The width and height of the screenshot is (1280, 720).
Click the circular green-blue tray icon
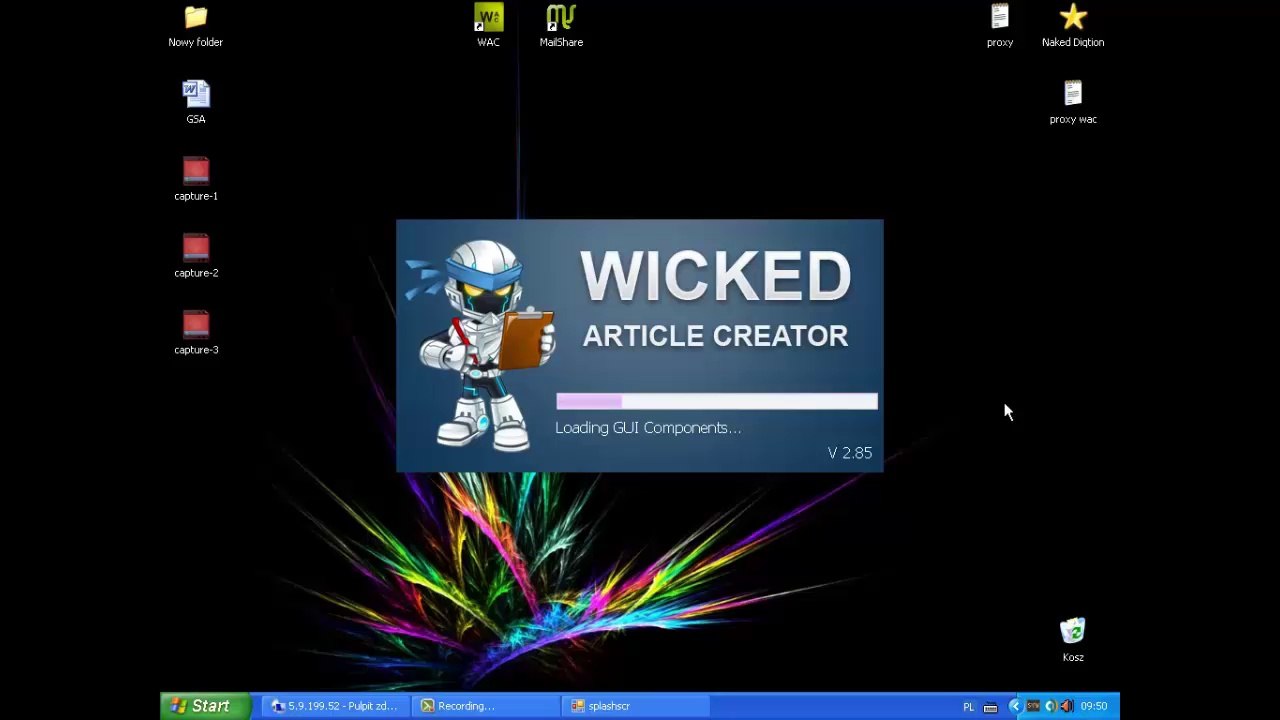click(x=1050, y=706)
